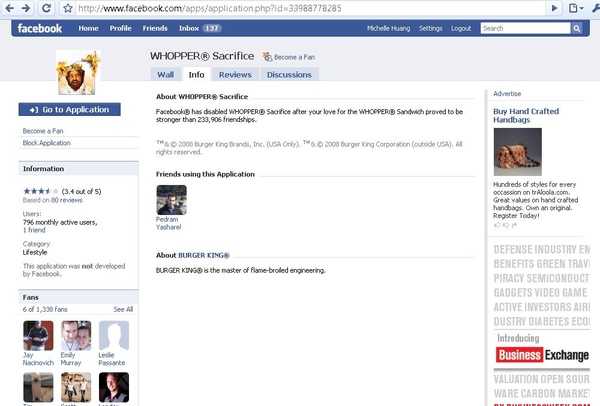Bookmark this page with the star icon
The width and height of the screenshot is (600, 406).
(x=68, y=8)
